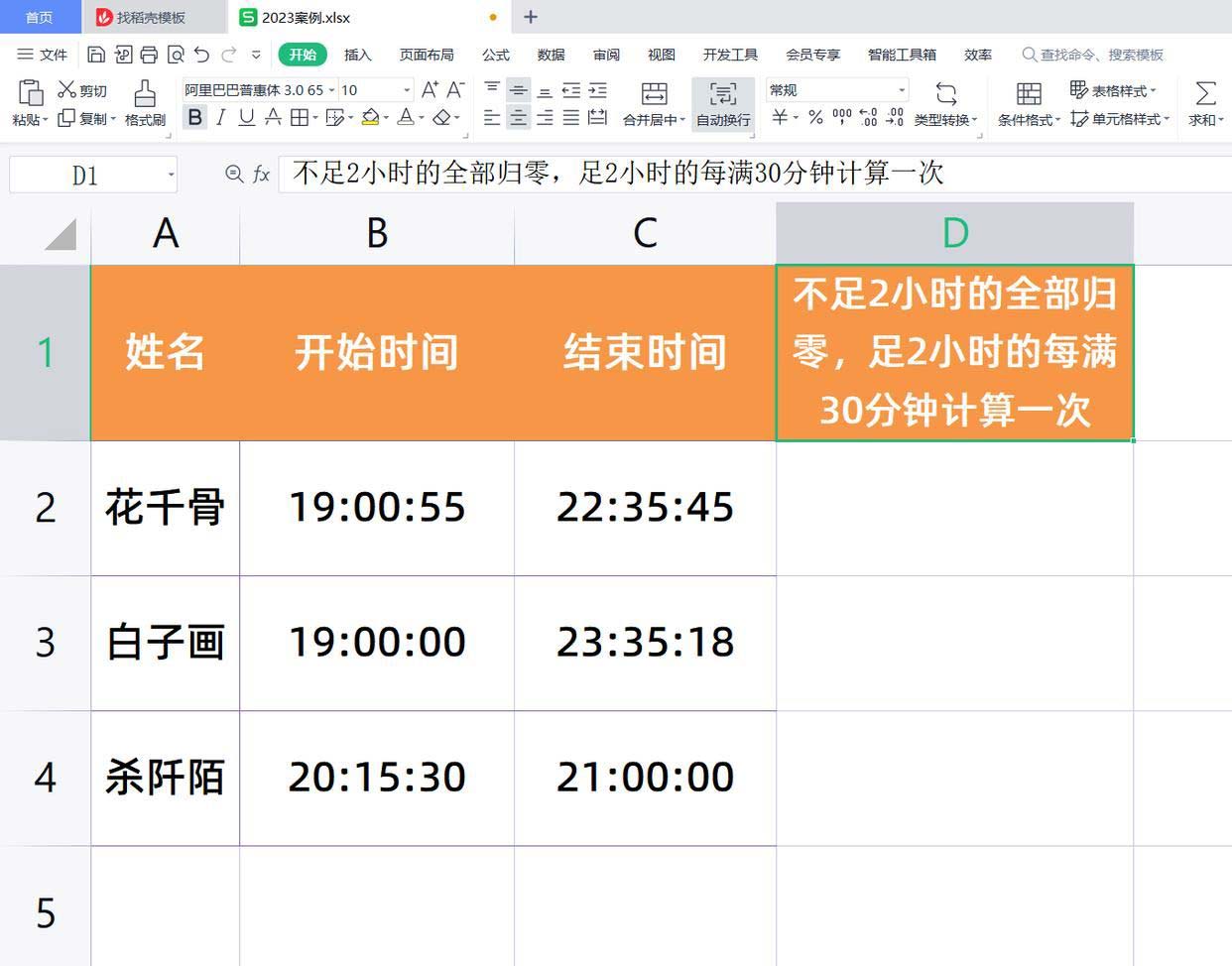The width and height of the screenshot is (1232, 966).
Task: Open Conditional Formatting 条件格式 menu
Action: (1029, 104)
